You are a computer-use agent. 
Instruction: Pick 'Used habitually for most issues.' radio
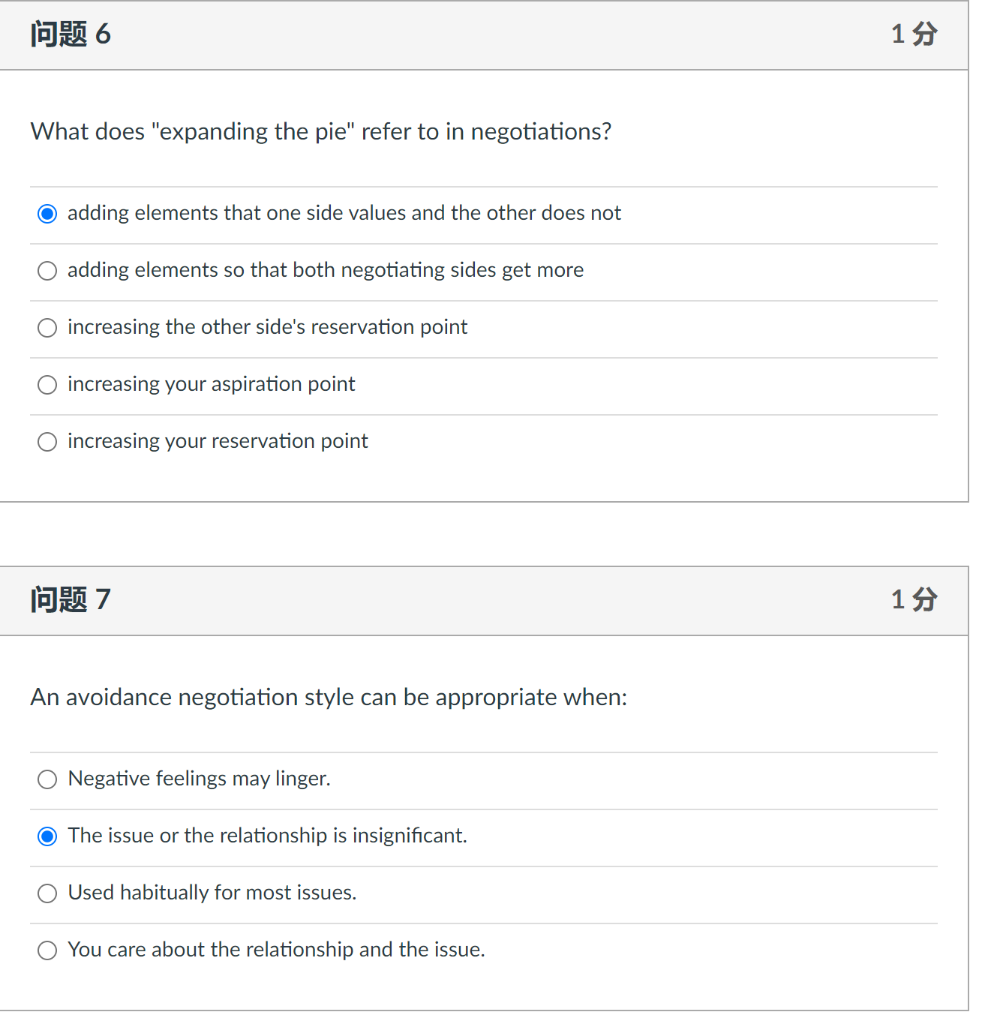pos(47,893)
